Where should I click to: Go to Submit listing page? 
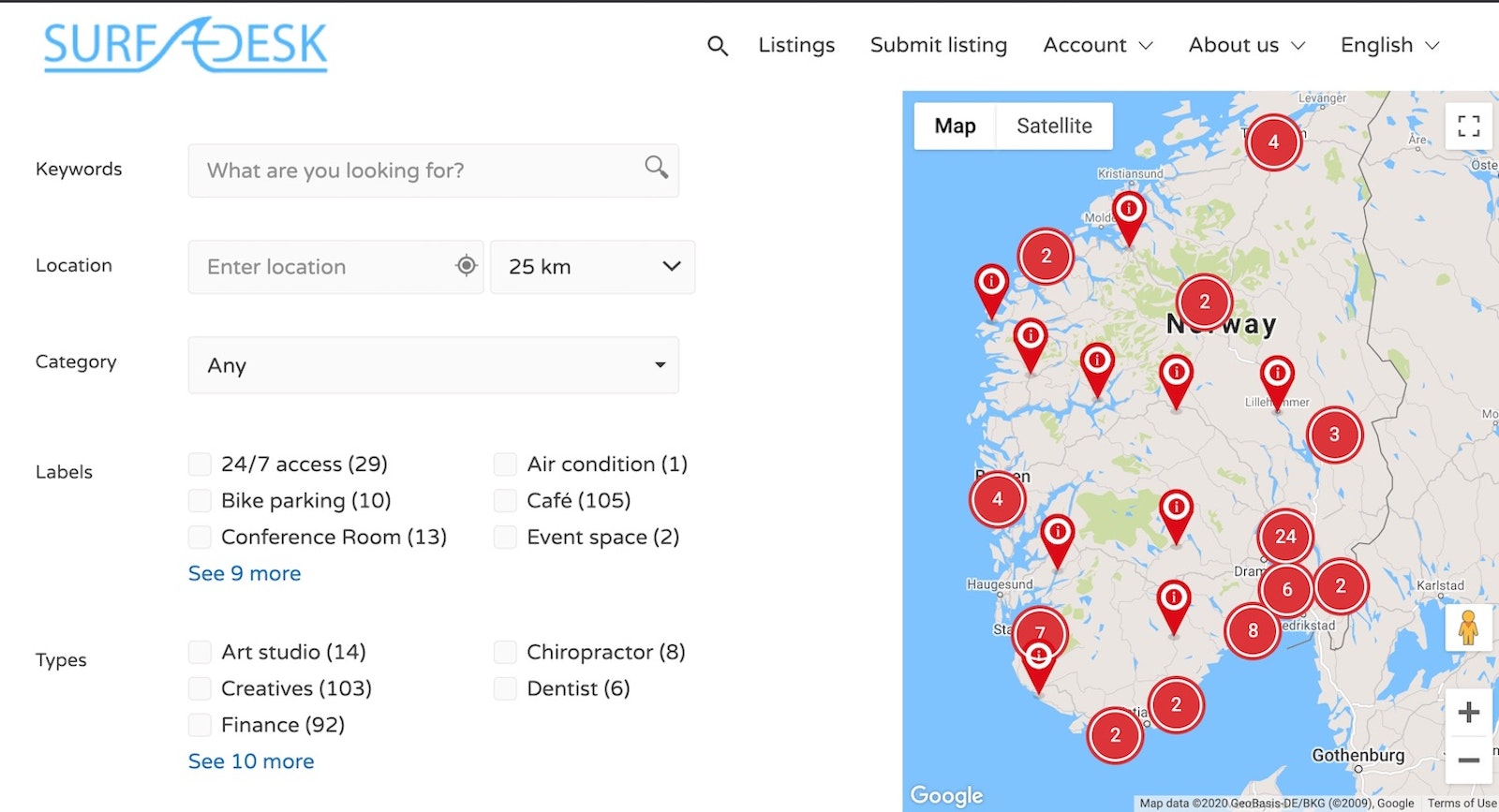pos(938,45)
